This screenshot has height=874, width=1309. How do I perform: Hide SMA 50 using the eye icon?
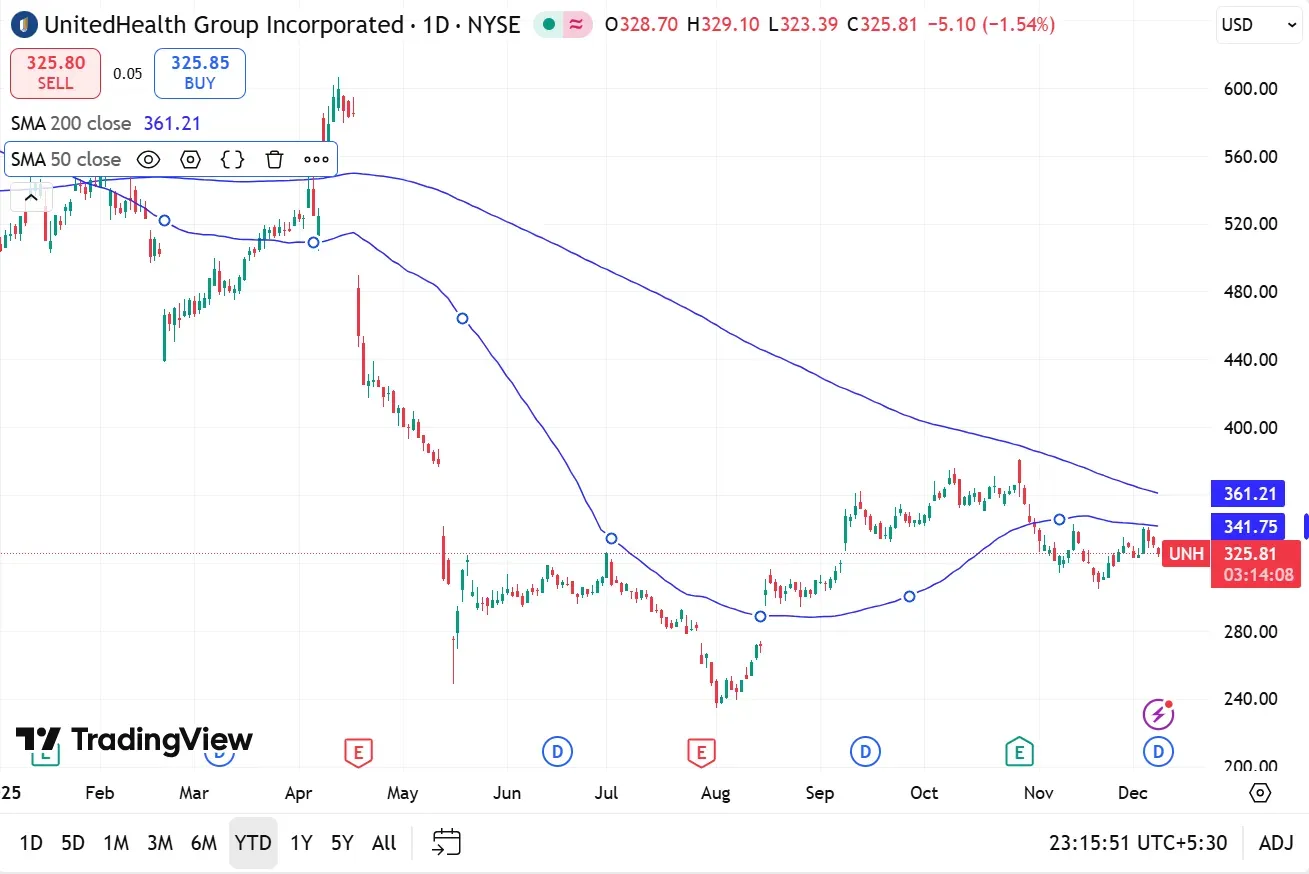148,159
